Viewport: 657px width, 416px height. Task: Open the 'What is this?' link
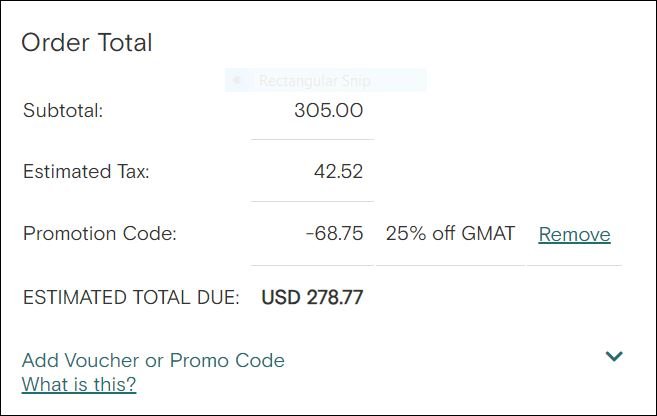[x=79, y=384]
